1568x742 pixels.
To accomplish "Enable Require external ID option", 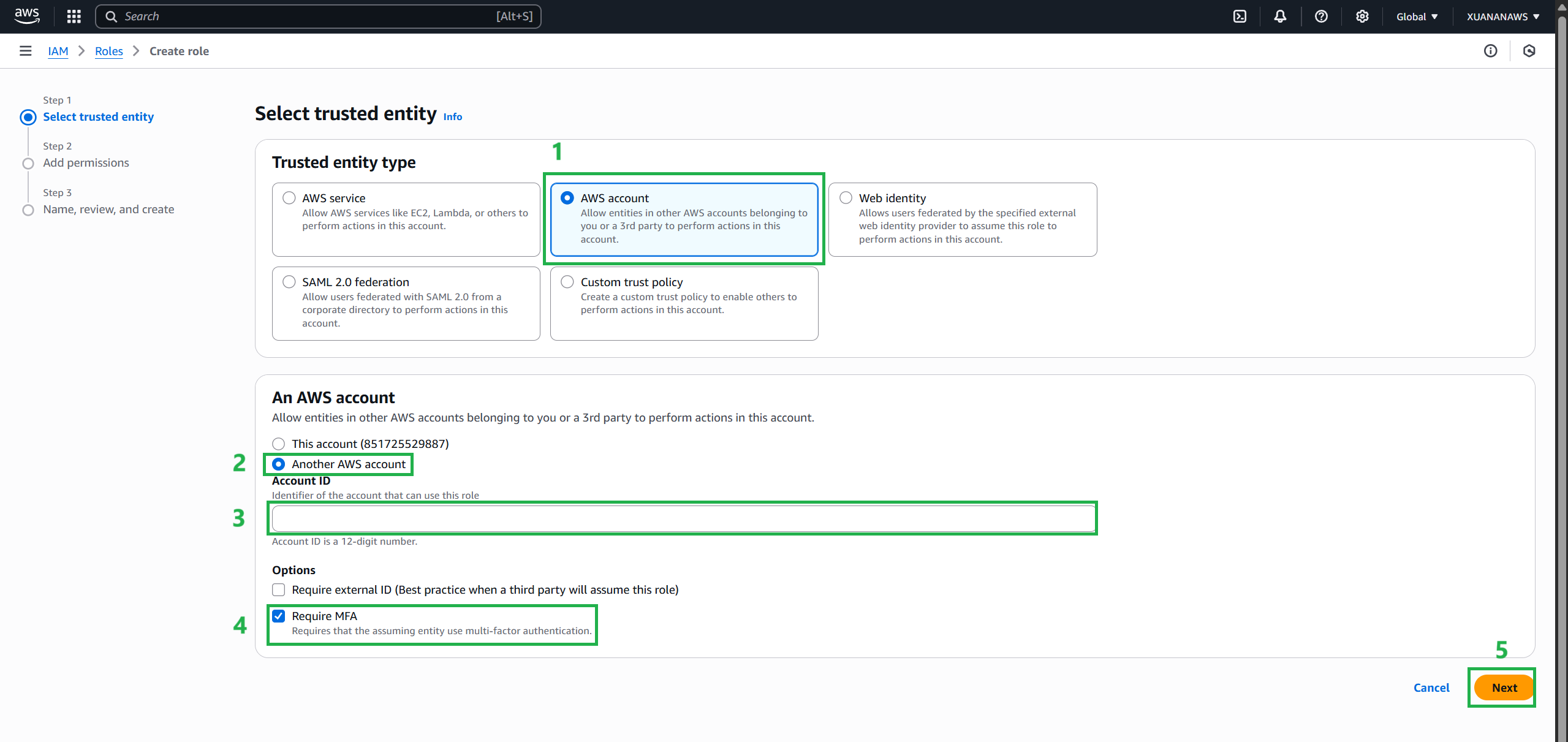I will click(x=279, y=589).
